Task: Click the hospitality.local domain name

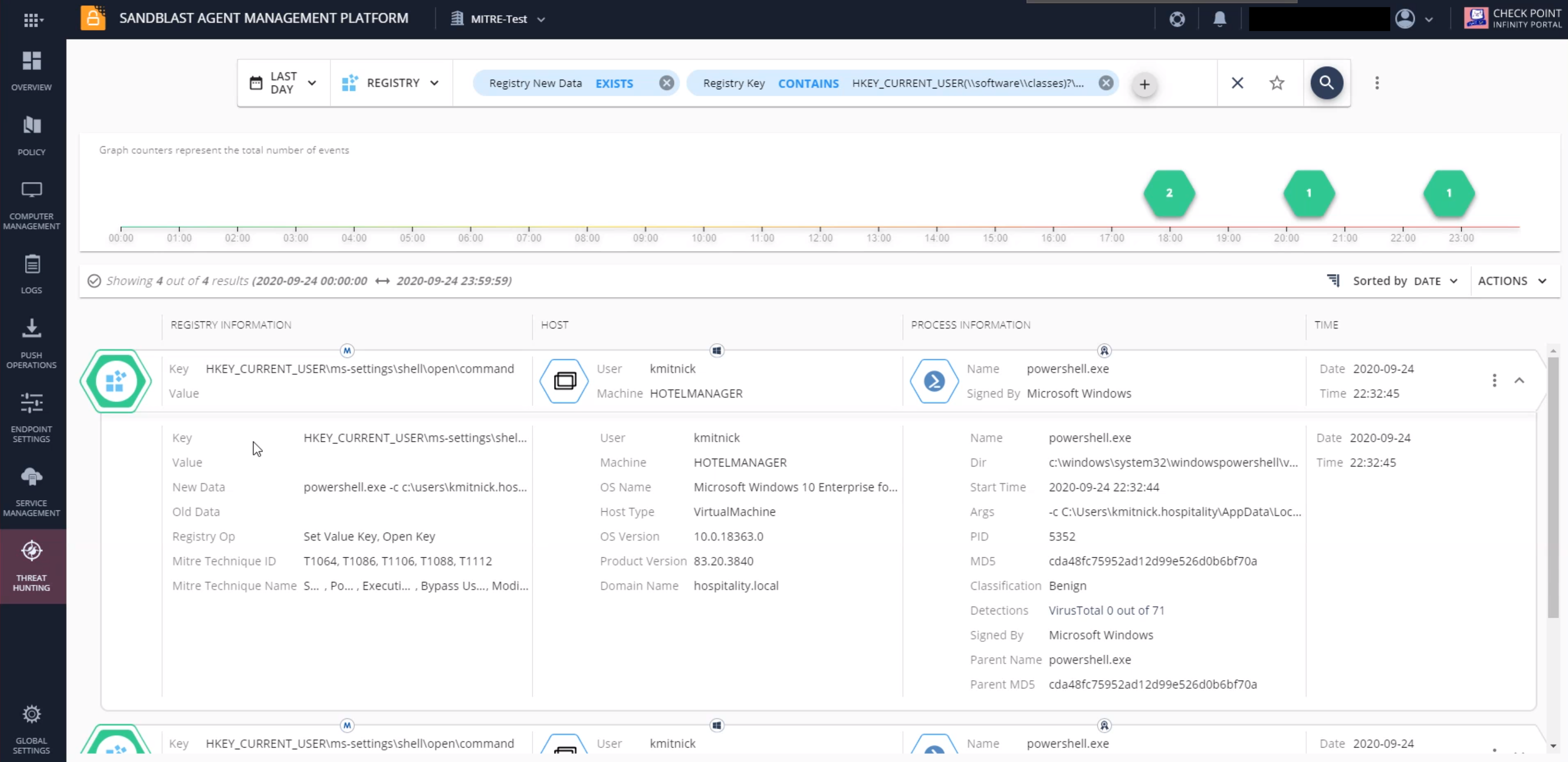Action: pos(736,586)
